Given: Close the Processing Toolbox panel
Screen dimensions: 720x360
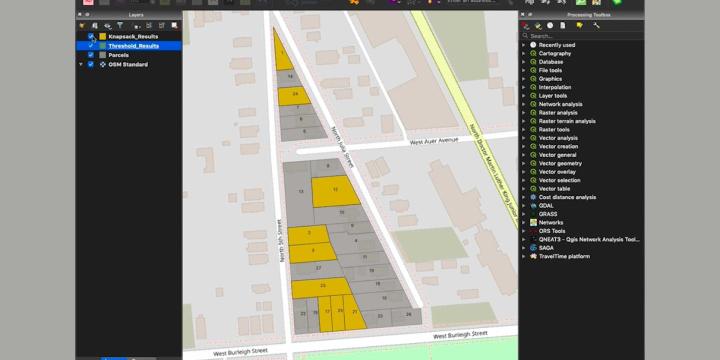Looking at the screenshot, I should [x=523, y=15].
